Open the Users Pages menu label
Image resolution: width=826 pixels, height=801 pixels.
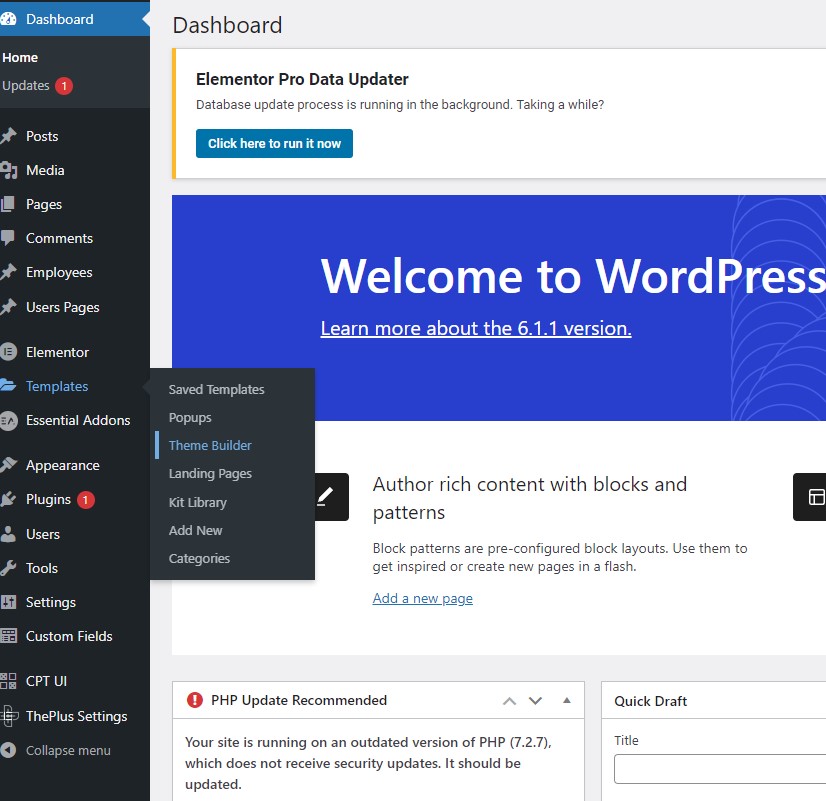click(63, 307)
